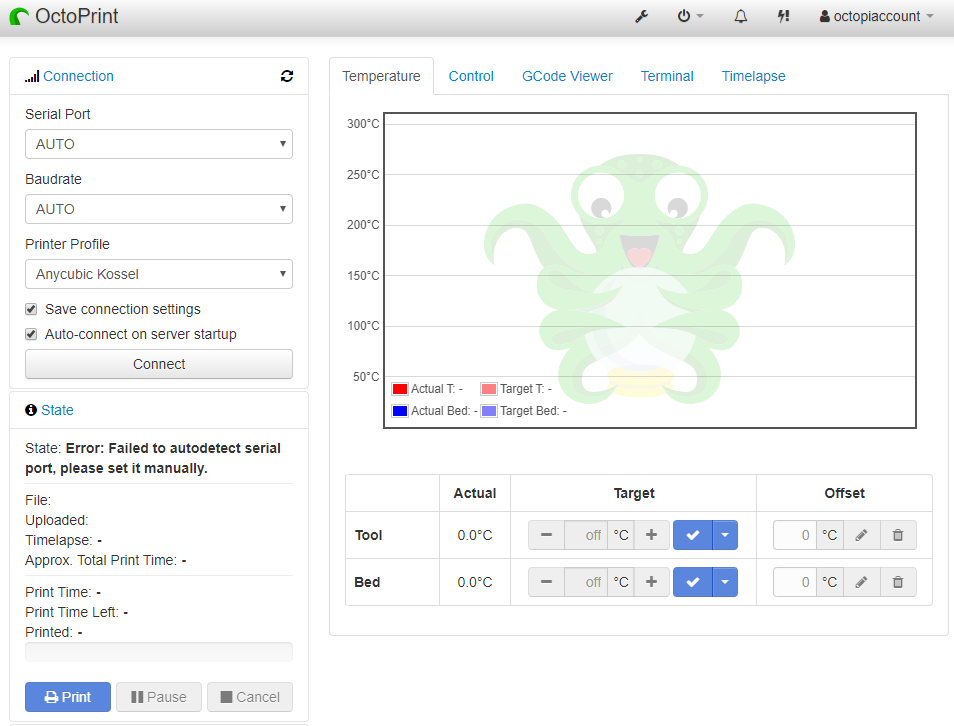The image size is (954, 726).
Task: Click the Bed target temperature input
Action: [586, 582]
